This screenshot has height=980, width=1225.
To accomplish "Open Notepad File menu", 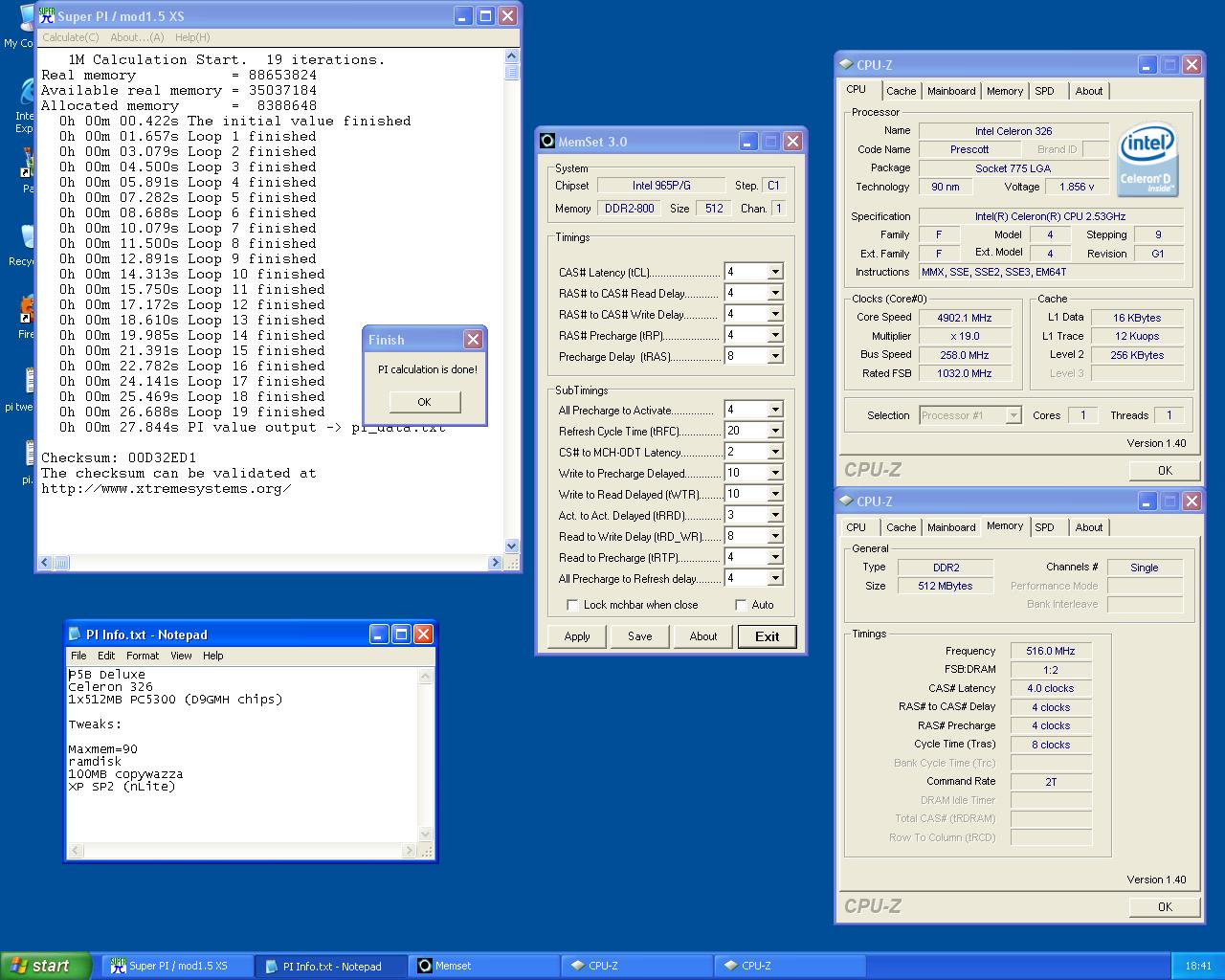I will click(x=78, y=656).
